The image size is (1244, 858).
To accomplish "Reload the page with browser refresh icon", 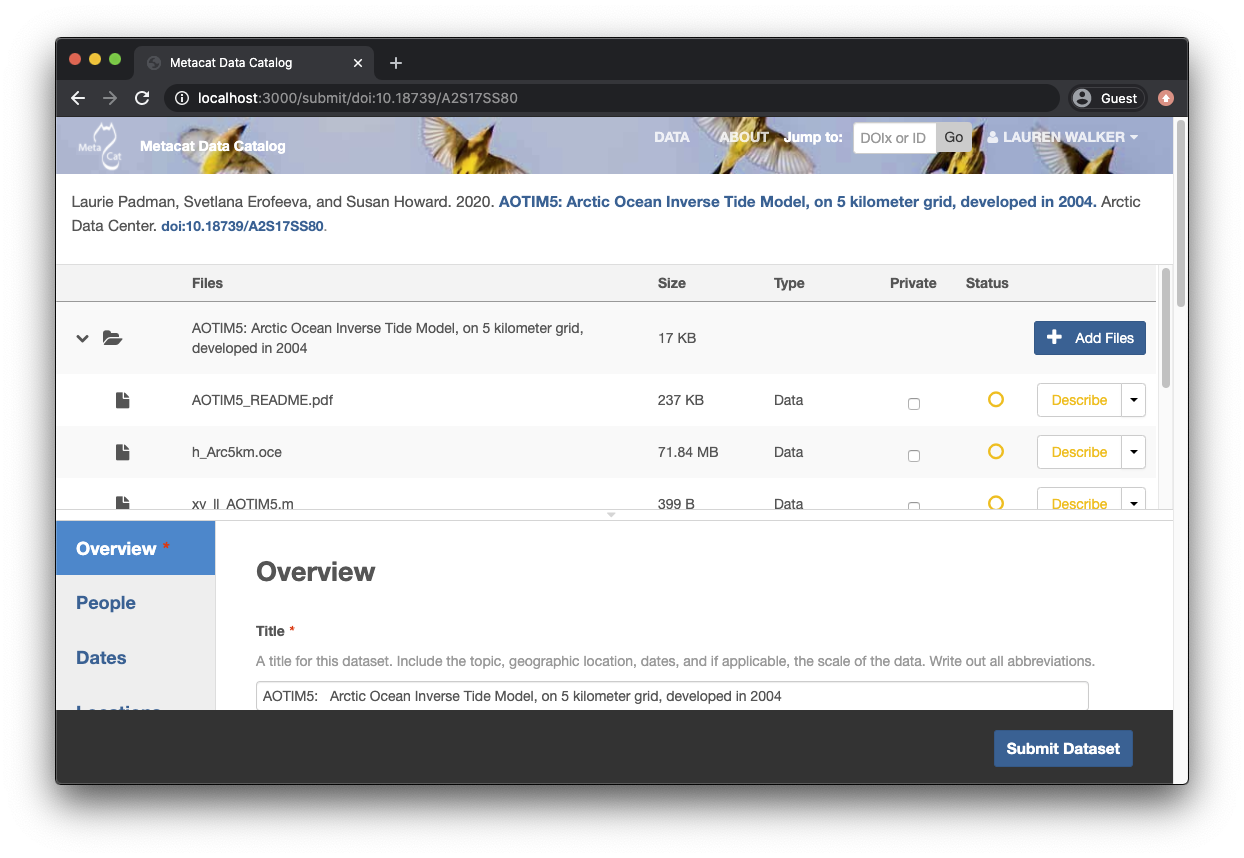I will point(142,98).
